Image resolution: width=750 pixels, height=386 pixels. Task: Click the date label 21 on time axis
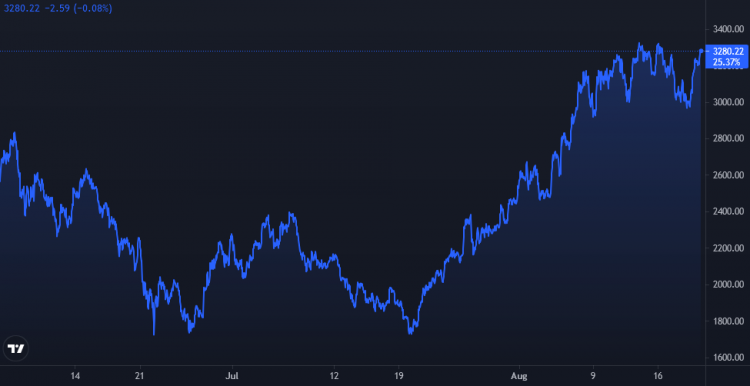pyautogui.click(x=140, y=376)
